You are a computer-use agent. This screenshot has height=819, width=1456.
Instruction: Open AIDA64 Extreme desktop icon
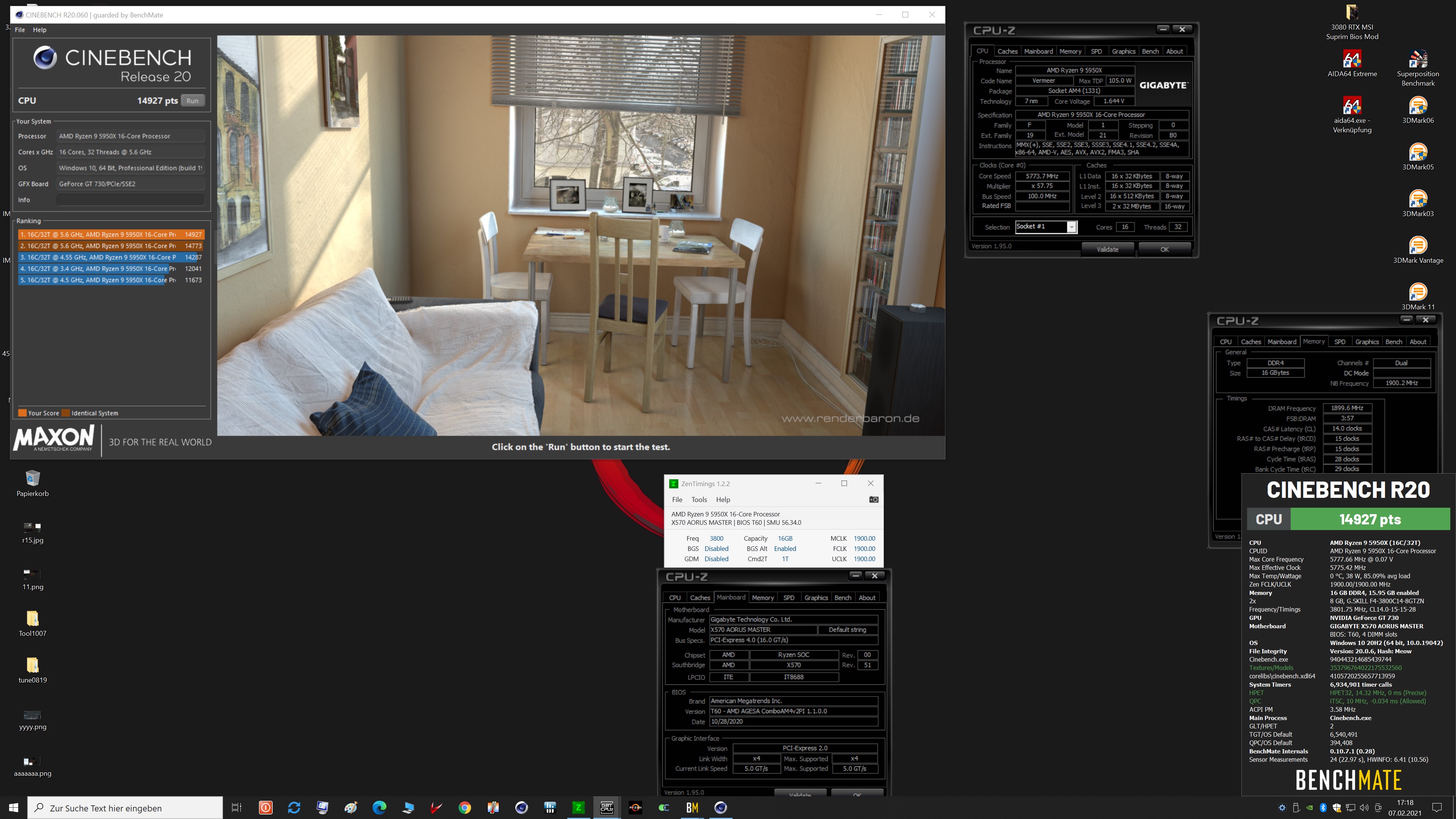point(1352,63)
